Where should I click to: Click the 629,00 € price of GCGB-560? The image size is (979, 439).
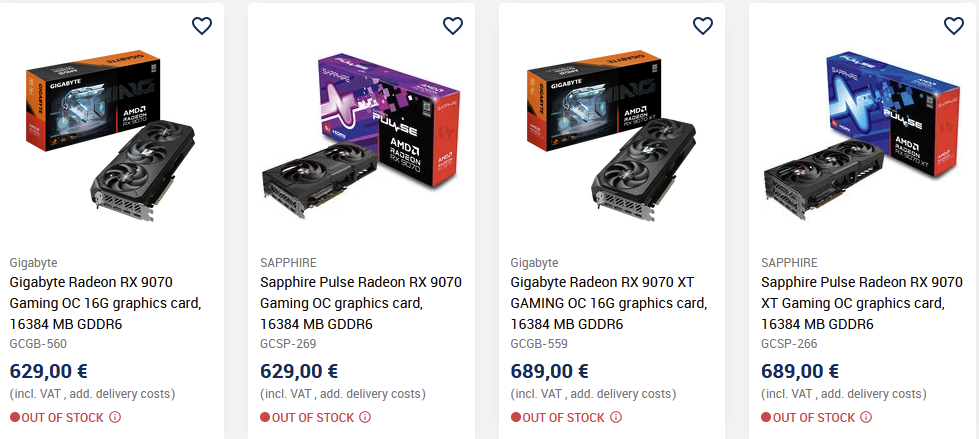(x=48, y=372)
